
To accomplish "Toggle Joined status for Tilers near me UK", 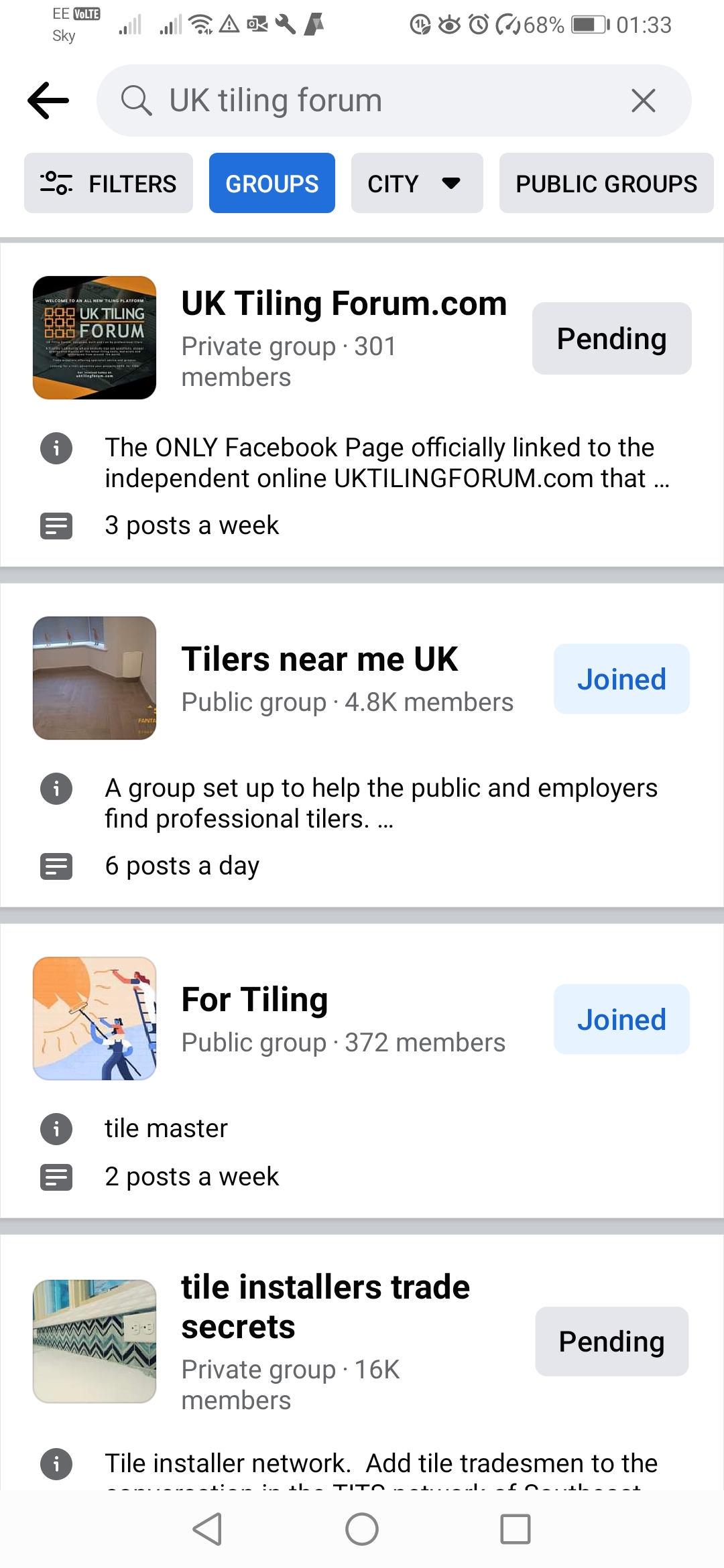I will pos(621,679).
